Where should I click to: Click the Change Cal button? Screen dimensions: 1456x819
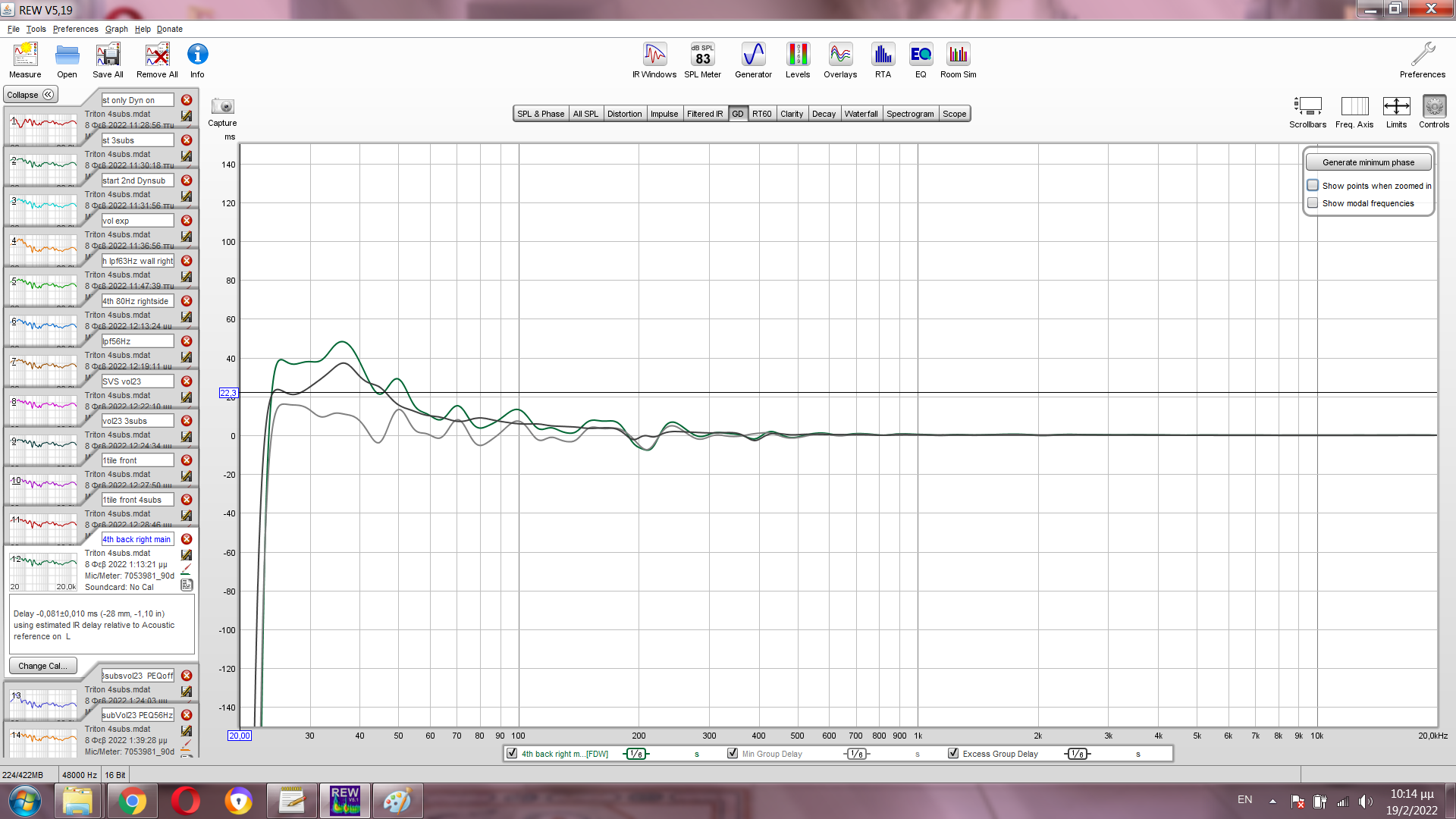click(42, 666)
